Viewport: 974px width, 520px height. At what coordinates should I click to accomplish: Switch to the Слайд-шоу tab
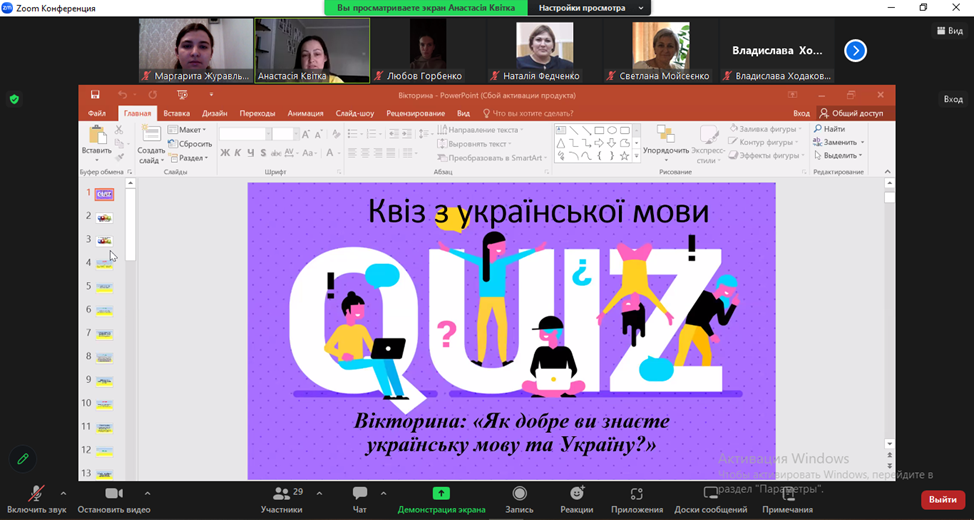tap(355, 114)
